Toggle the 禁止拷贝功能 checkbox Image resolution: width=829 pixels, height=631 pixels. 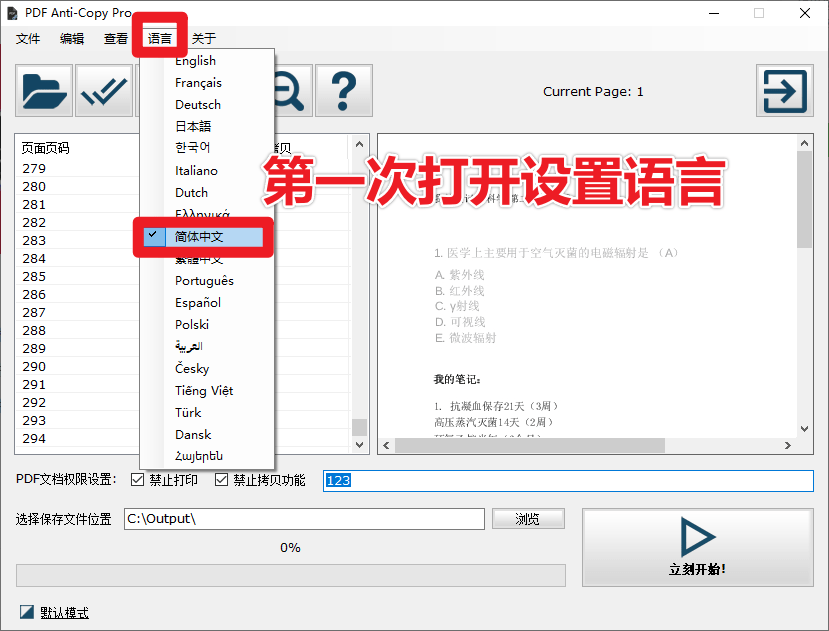222,480
